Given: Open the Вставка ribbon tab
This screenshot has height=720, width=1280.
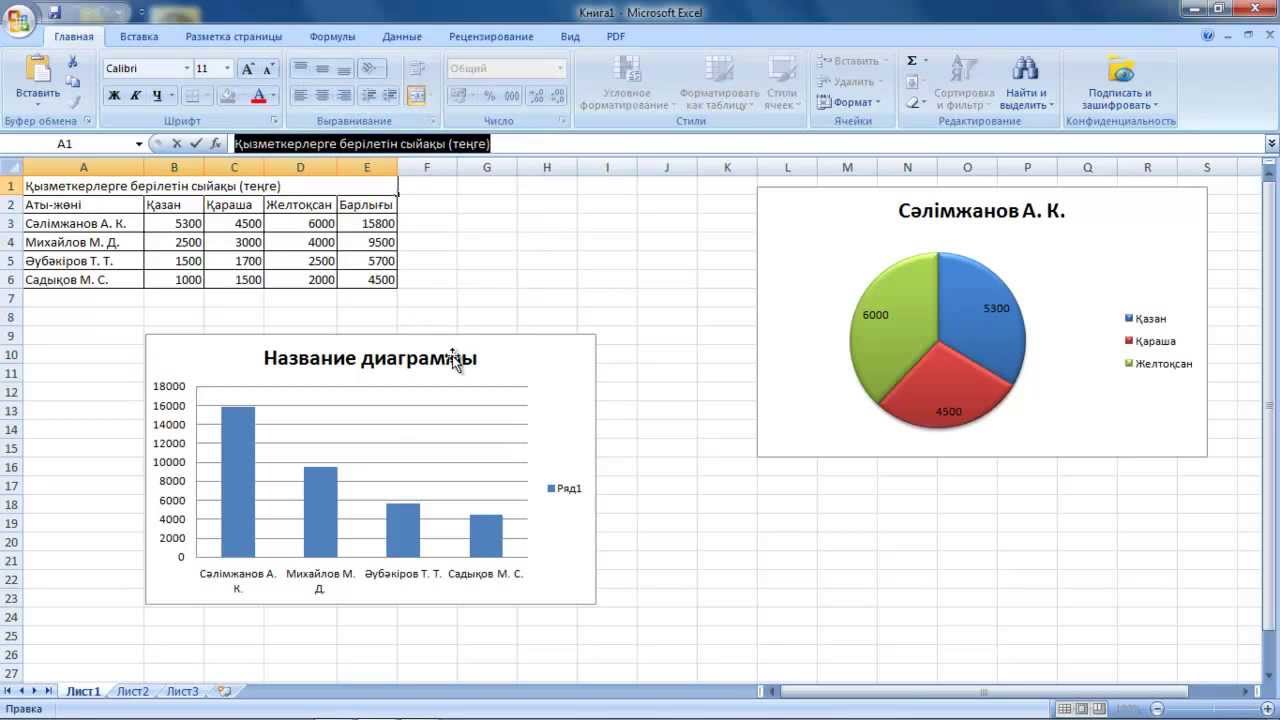Looking at the screenshot, I should (x=139, y=37).
